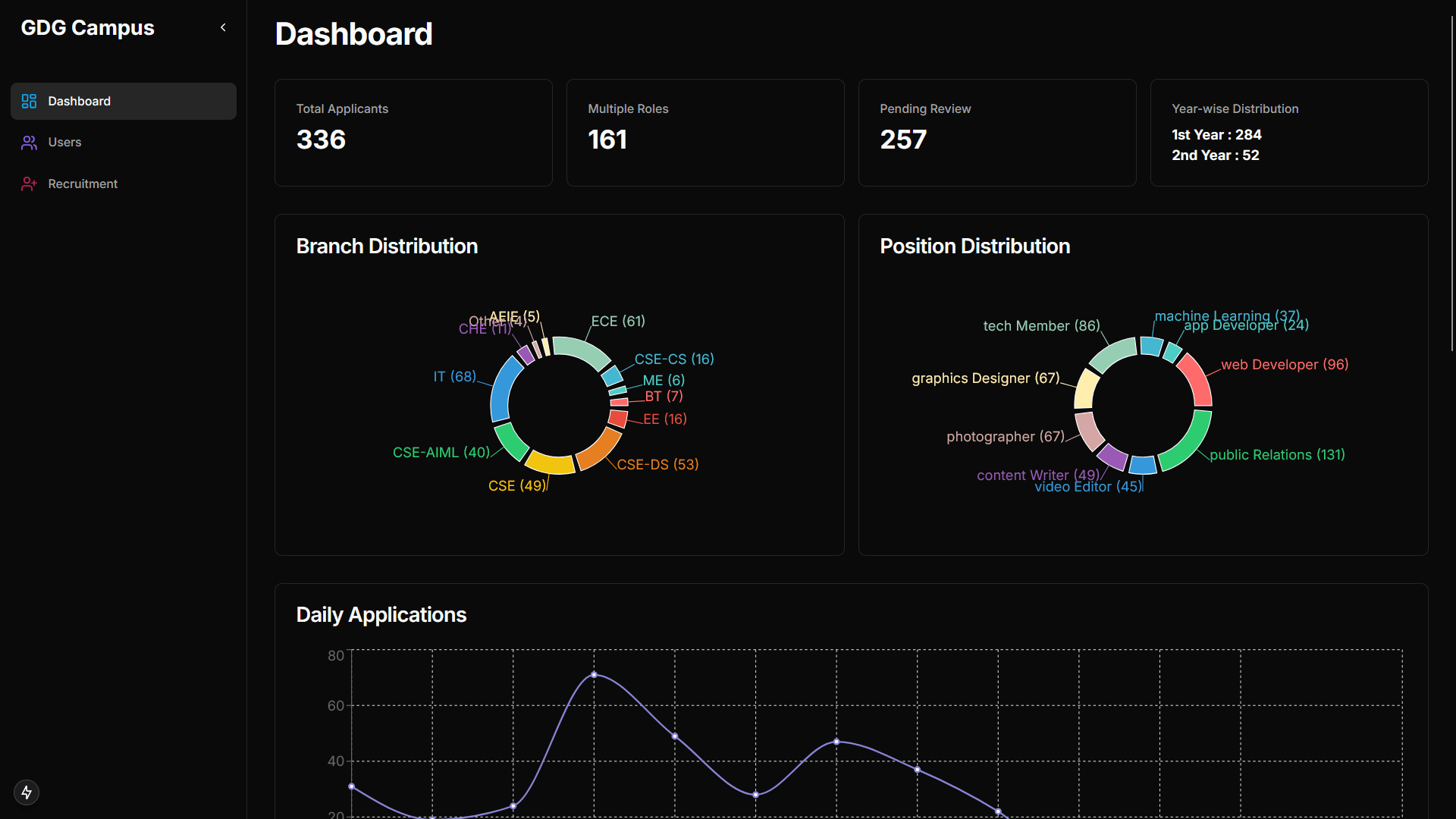Screen dimensions: 1456x819
Task: Click the Daily Applications heading
Action: coord(381,615)
